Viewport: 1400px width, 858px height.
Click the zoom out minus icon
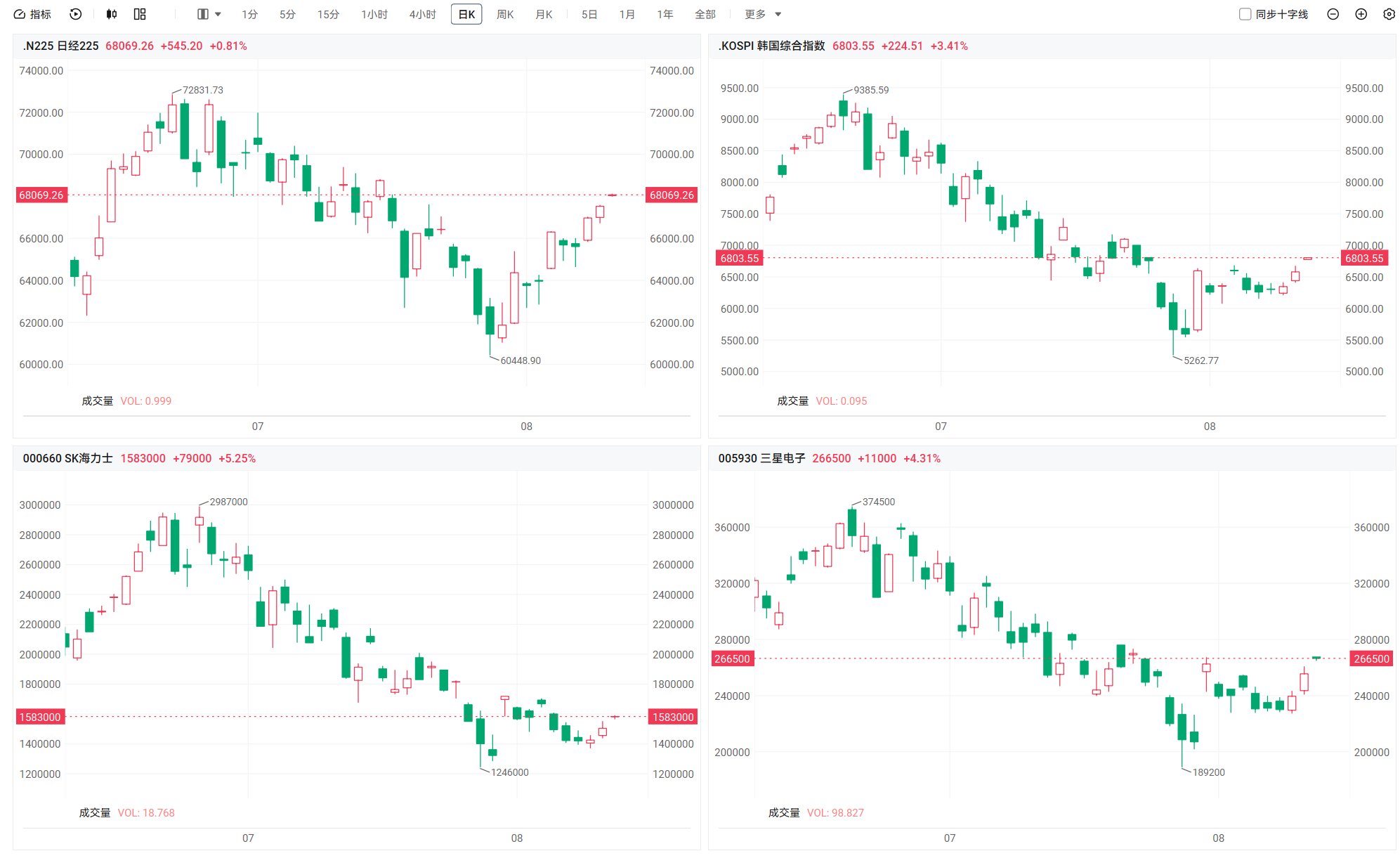coord(1333,14)
